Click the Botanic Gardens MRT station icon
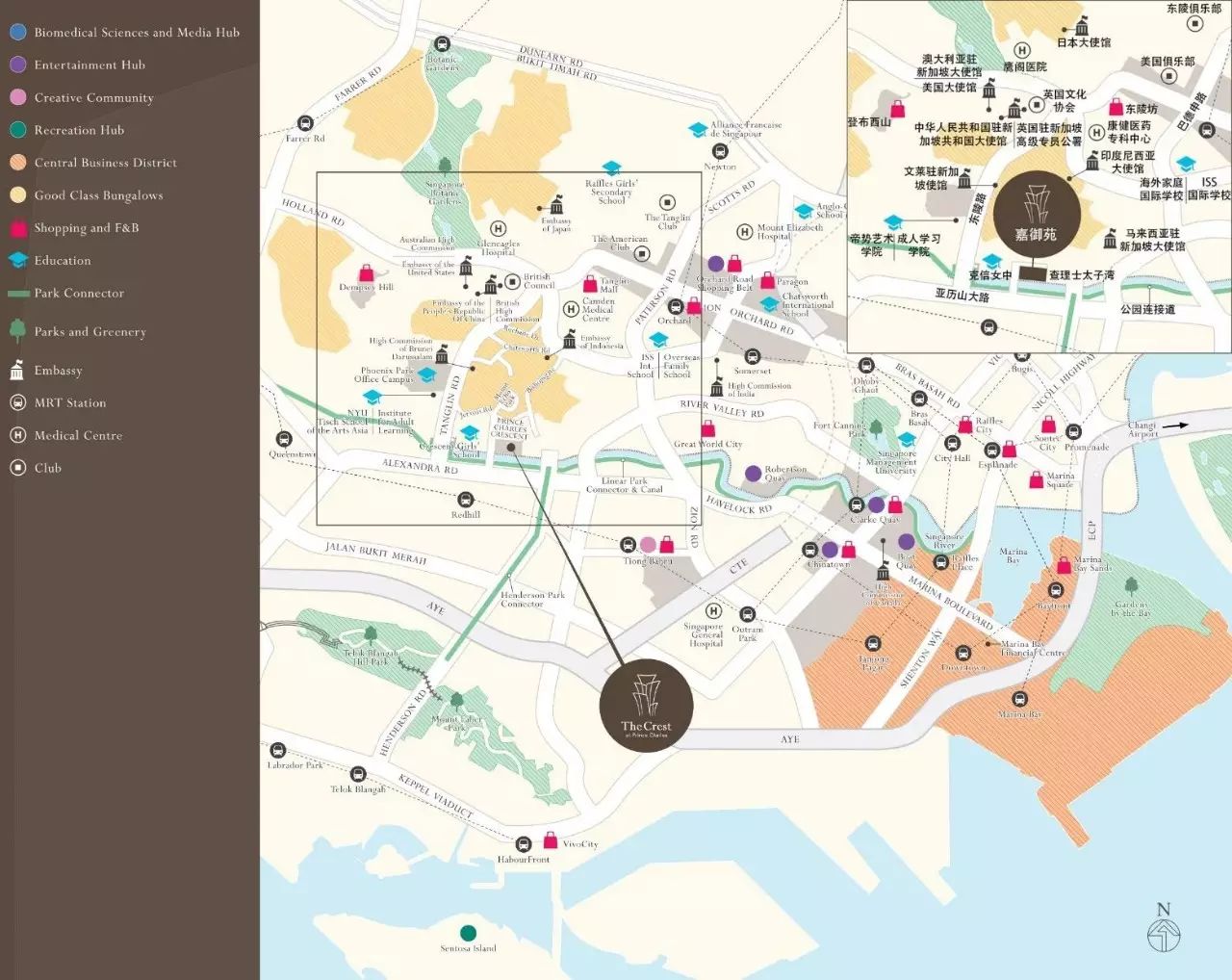 point(442,44)
